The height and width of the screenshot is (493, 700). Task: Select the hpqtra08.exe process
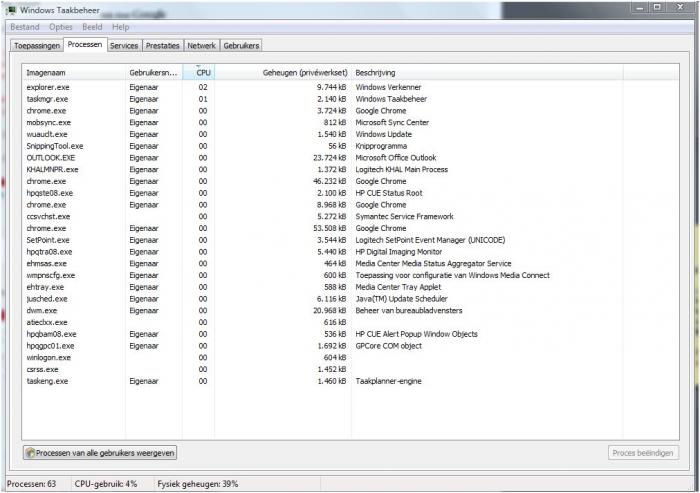pos(350,252)
